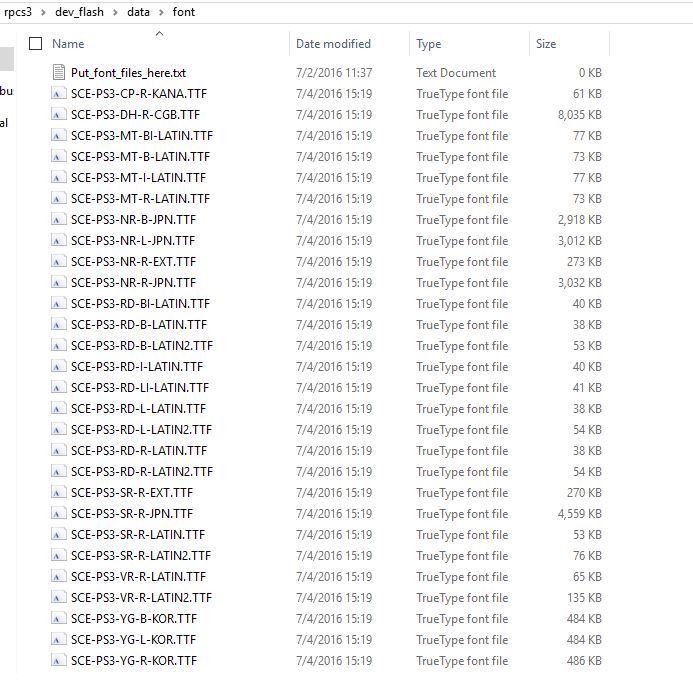
Task: Click font icon of SCE-PS3-RD-L-LATIN2.TTF
Action: [x=58, y=430]
